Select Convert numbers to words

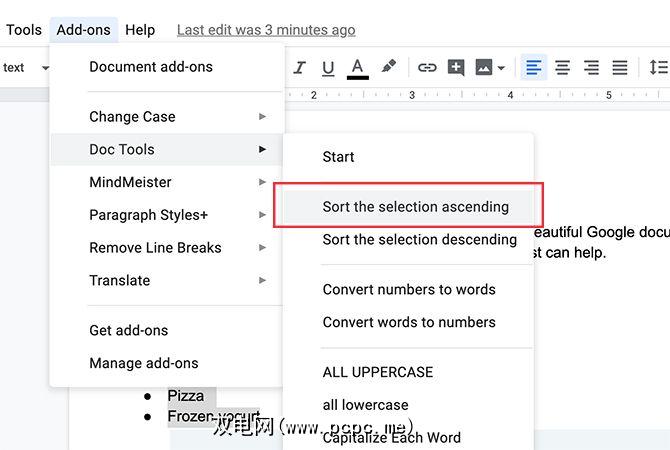pyautogui.click(x=408, y=289)
